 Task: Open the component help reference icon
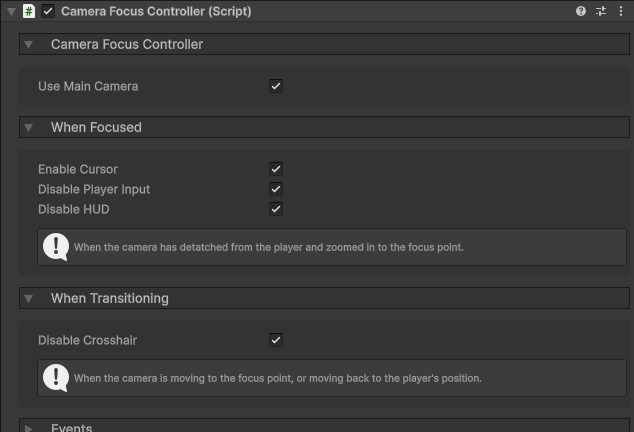[581, 11]
